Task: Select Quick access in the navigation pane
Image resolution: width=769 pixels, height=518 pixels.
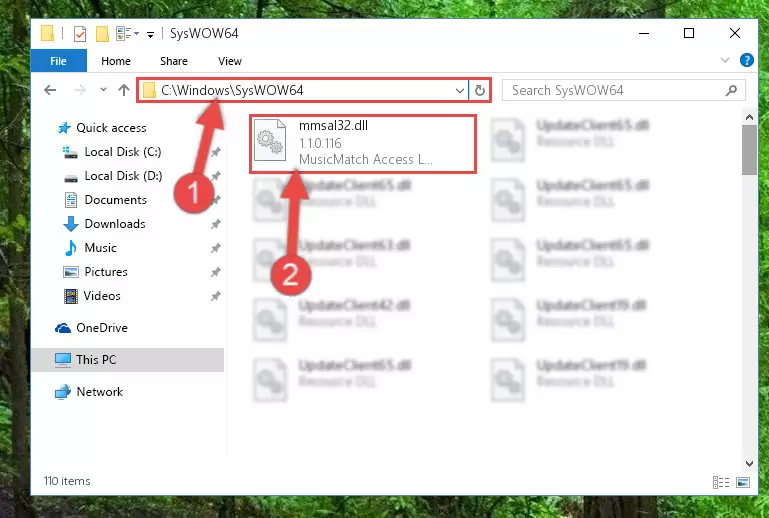Action: (x=111, y=128)
